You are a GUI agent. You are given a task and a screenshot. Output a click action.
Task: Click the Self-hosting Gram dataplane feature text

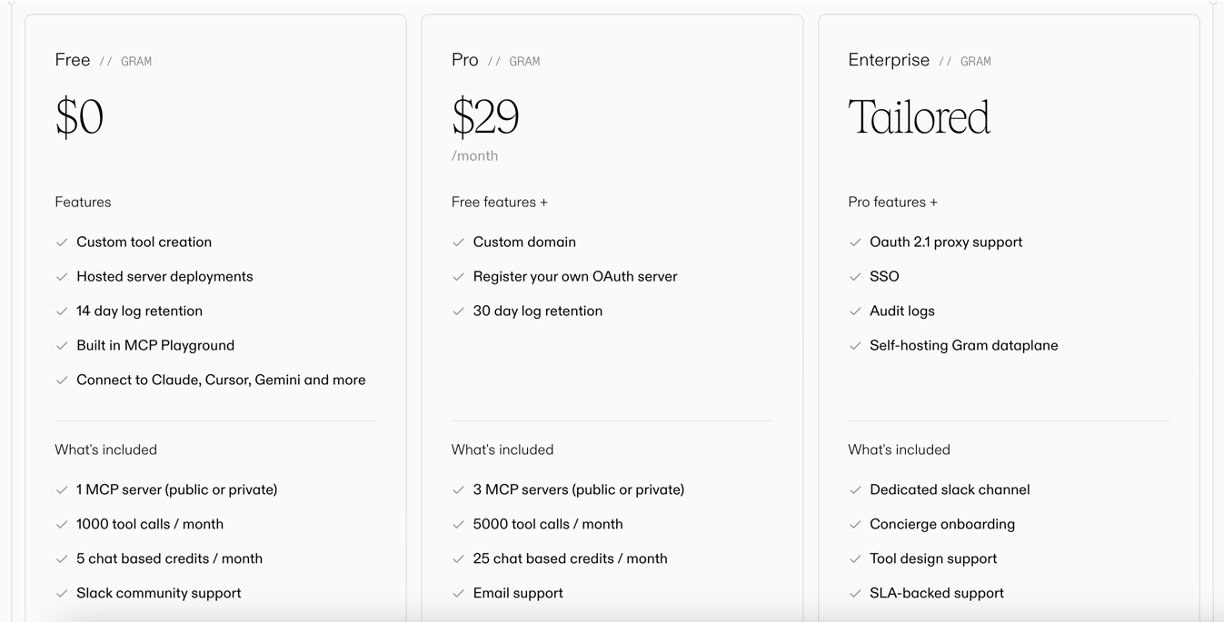click(x=963, y=346)
